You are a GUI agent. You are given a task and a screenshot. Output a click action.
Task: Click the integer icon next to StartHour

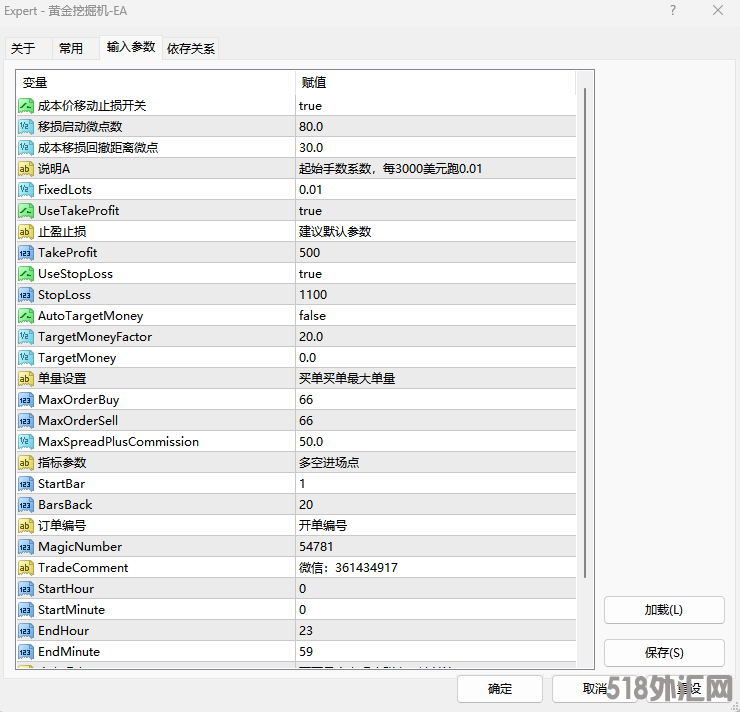pos(25,588)
